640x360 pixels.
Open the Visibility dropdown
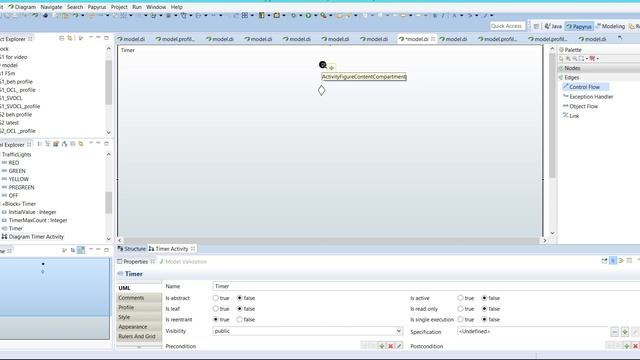(398, 331)
